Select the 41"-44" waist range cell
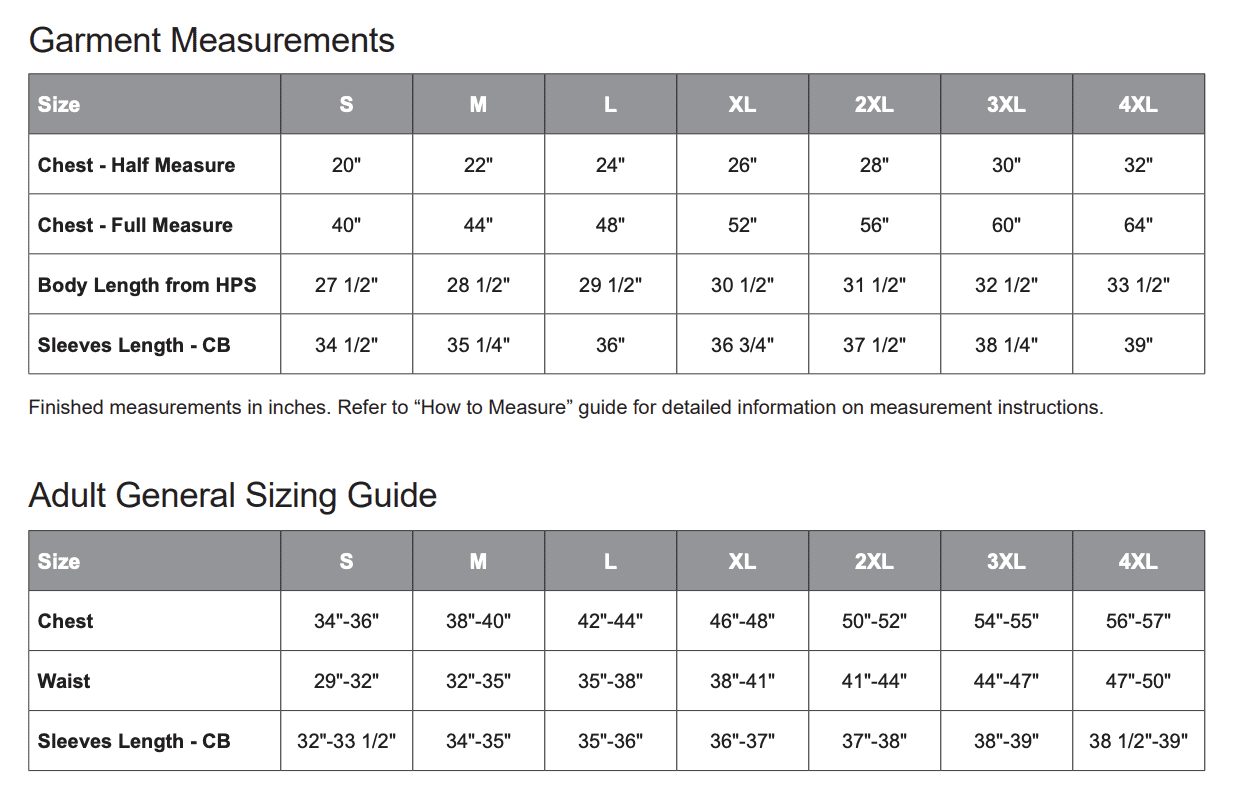The image size is (1250, 804). [x=874, y=681]
